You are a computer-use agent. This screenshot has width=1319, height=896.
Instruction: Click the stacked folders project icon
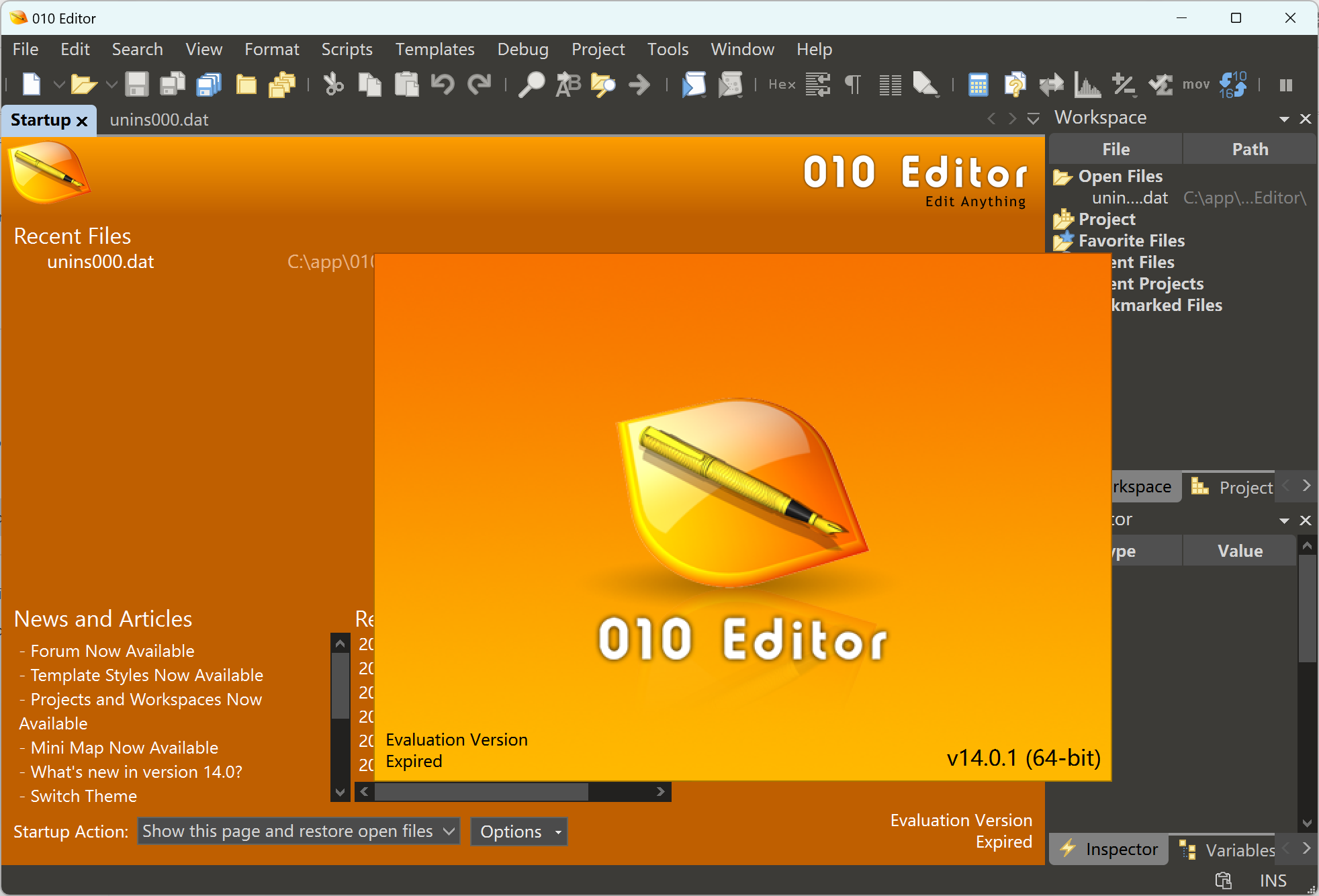282,85
